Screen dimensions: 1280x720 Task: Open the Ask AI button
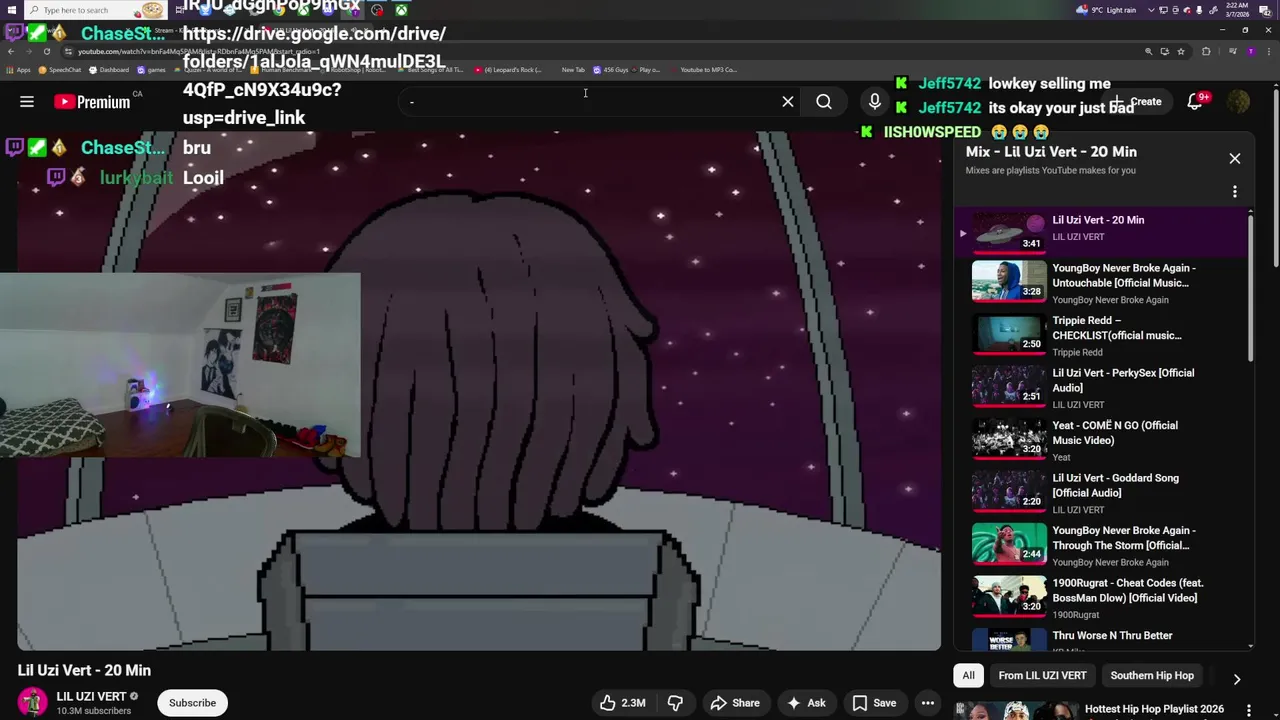(806, 703)
